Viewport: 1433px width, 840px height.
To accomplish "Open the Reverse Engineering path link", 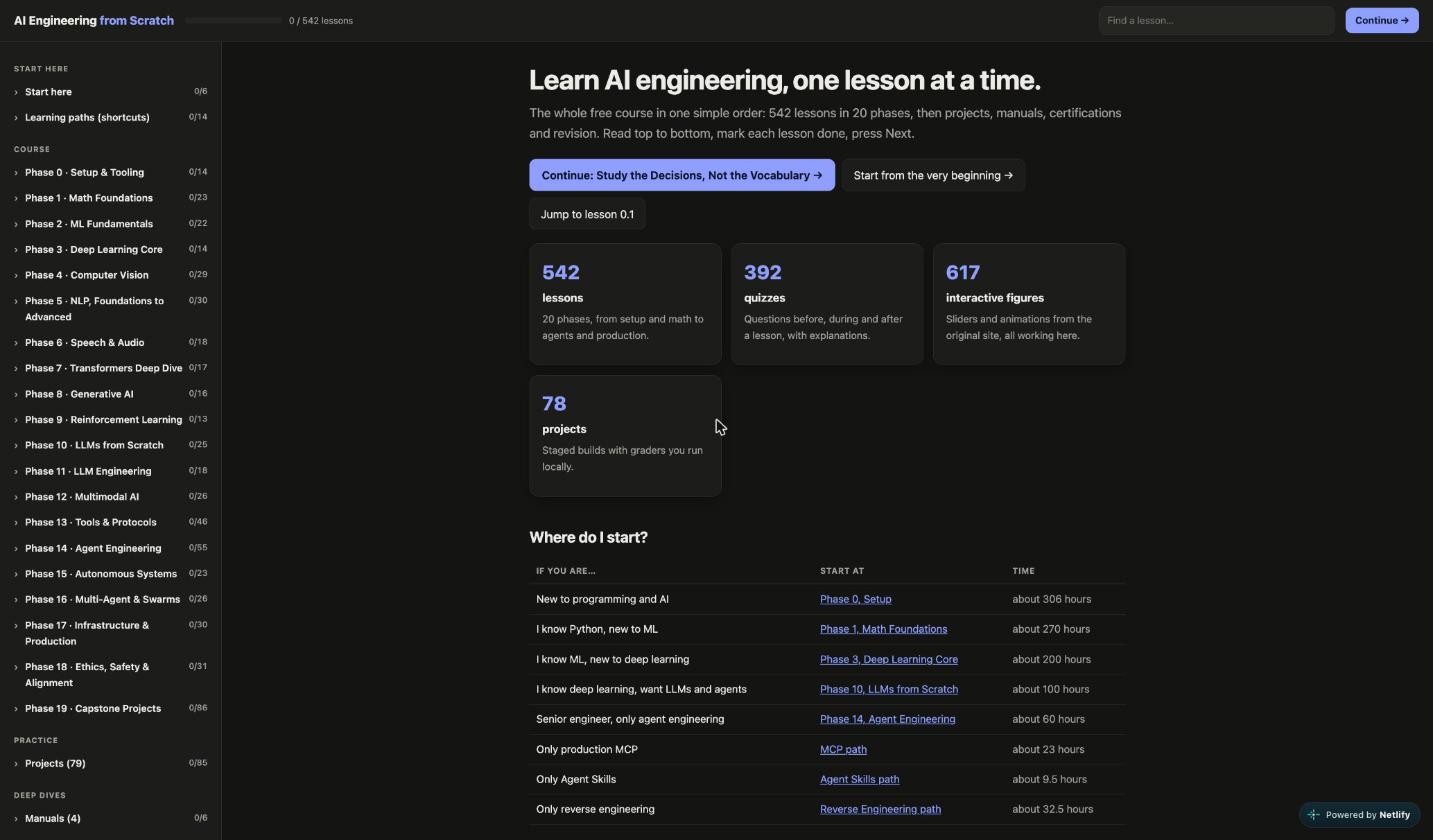I will pyautogui.click(x=880, y=809).
